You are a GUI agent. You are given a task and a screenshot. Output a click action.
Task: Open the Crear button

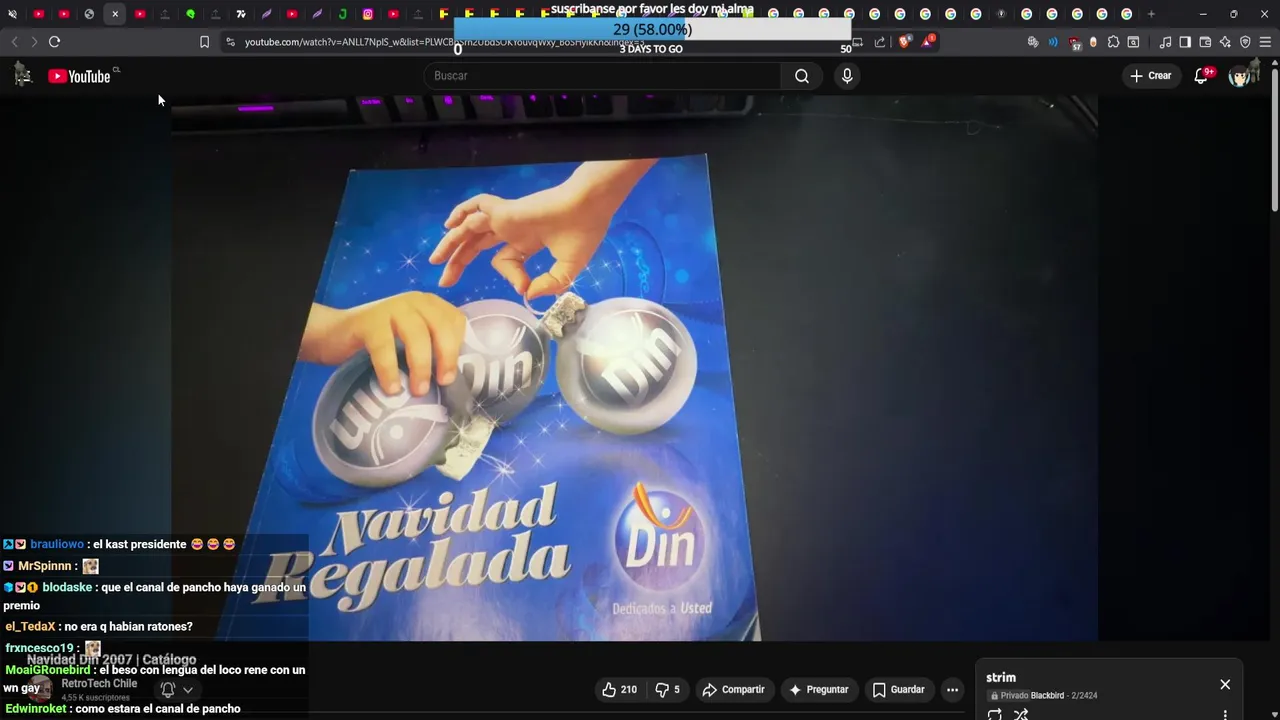click(x=1150, y=76)
